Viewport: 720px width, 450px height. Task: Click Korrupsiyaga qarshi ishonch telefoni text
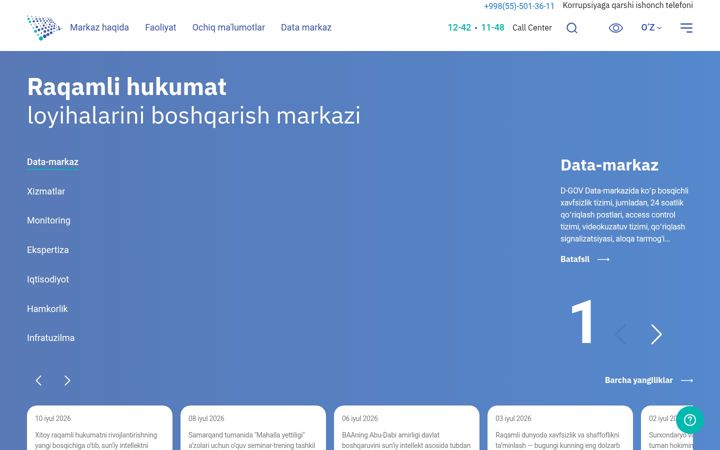coord(628,6)
